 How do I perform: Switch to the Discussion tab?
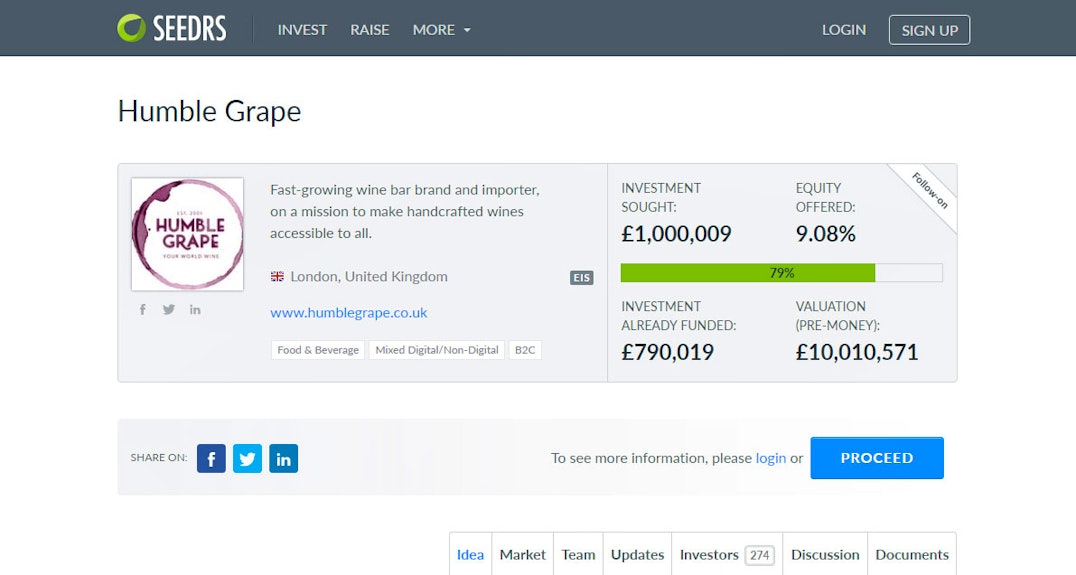[825, 554]
